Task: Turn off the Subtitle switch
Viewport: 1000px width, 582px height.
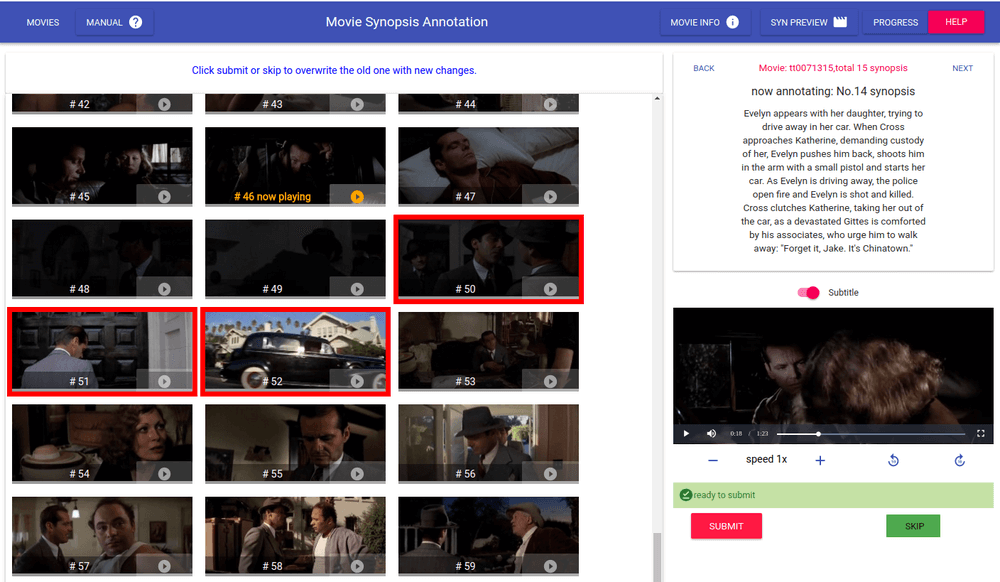Action: click(x=809, y=292)
